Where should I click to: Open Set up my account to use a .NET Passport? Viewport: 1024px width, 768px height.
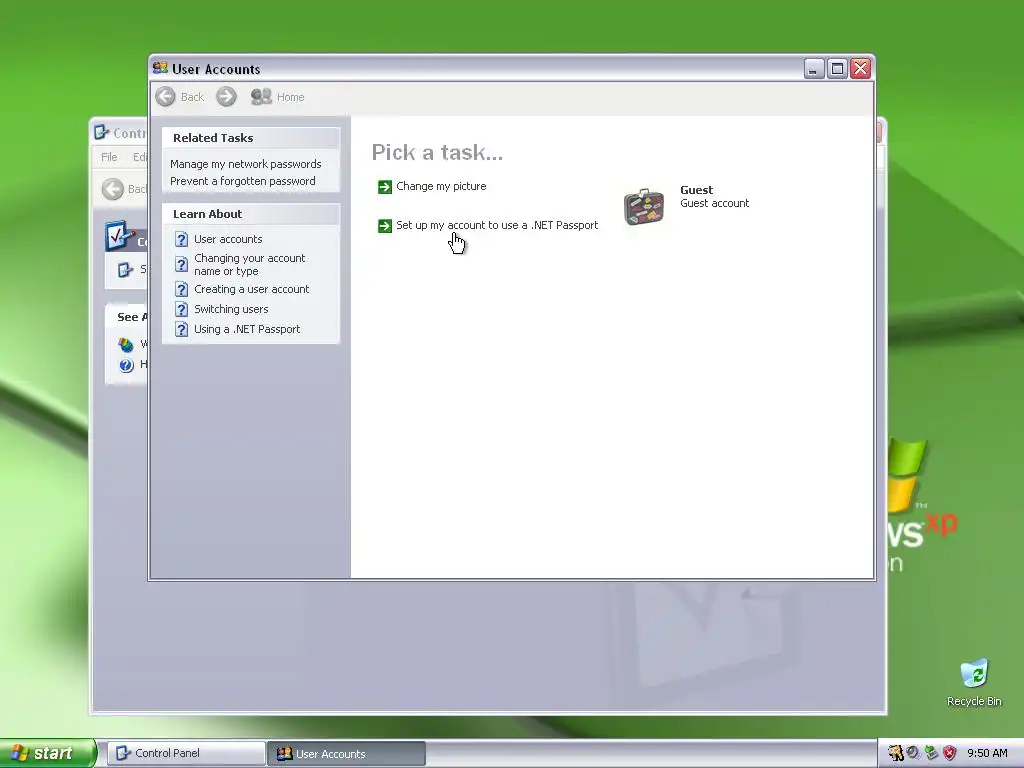497,225
